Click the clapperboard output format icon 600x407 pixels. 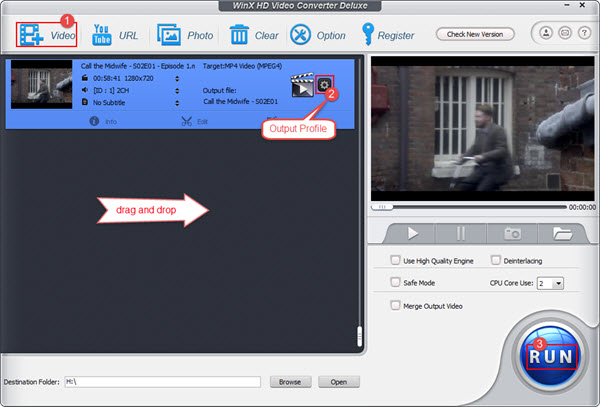pyautogui.click(x=302, y=85)
